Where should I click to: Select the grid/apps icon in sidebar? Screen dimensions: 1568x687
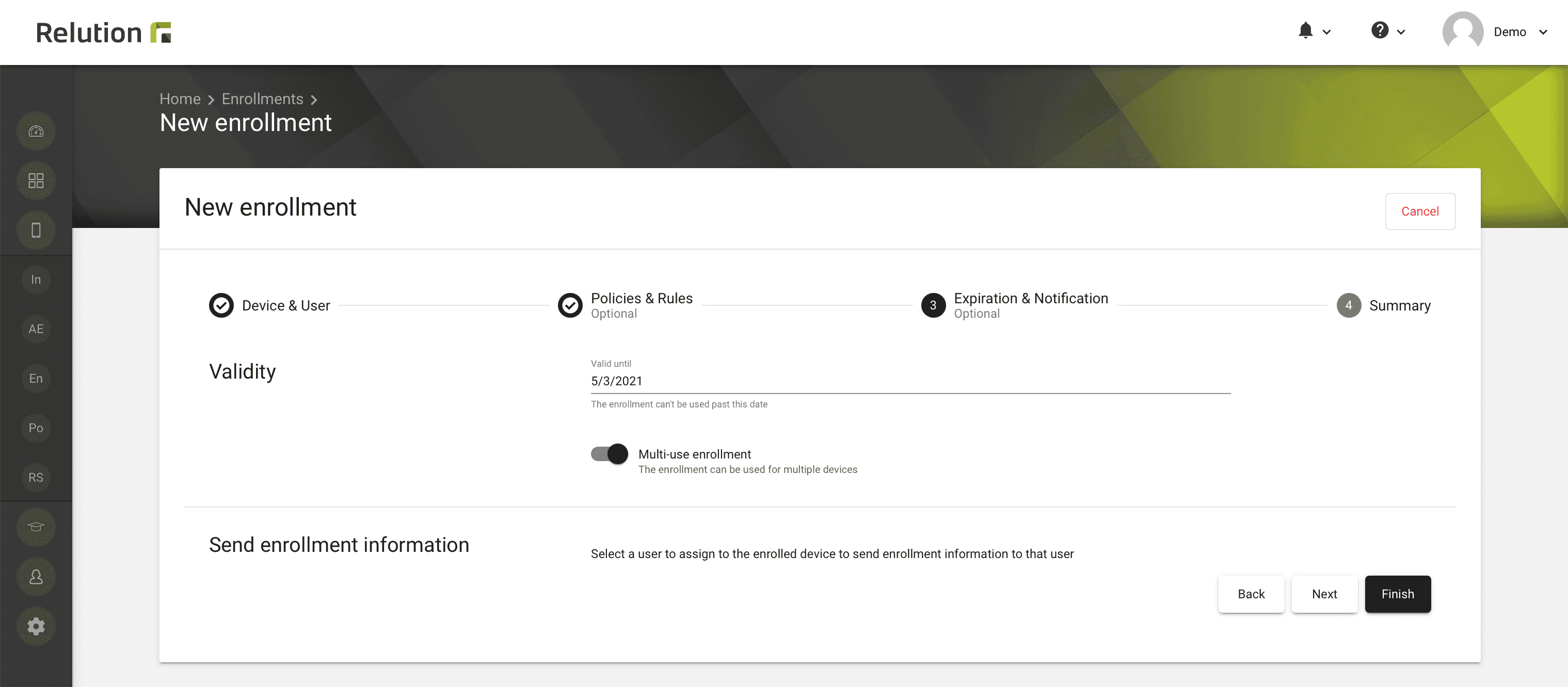(36, 181)
